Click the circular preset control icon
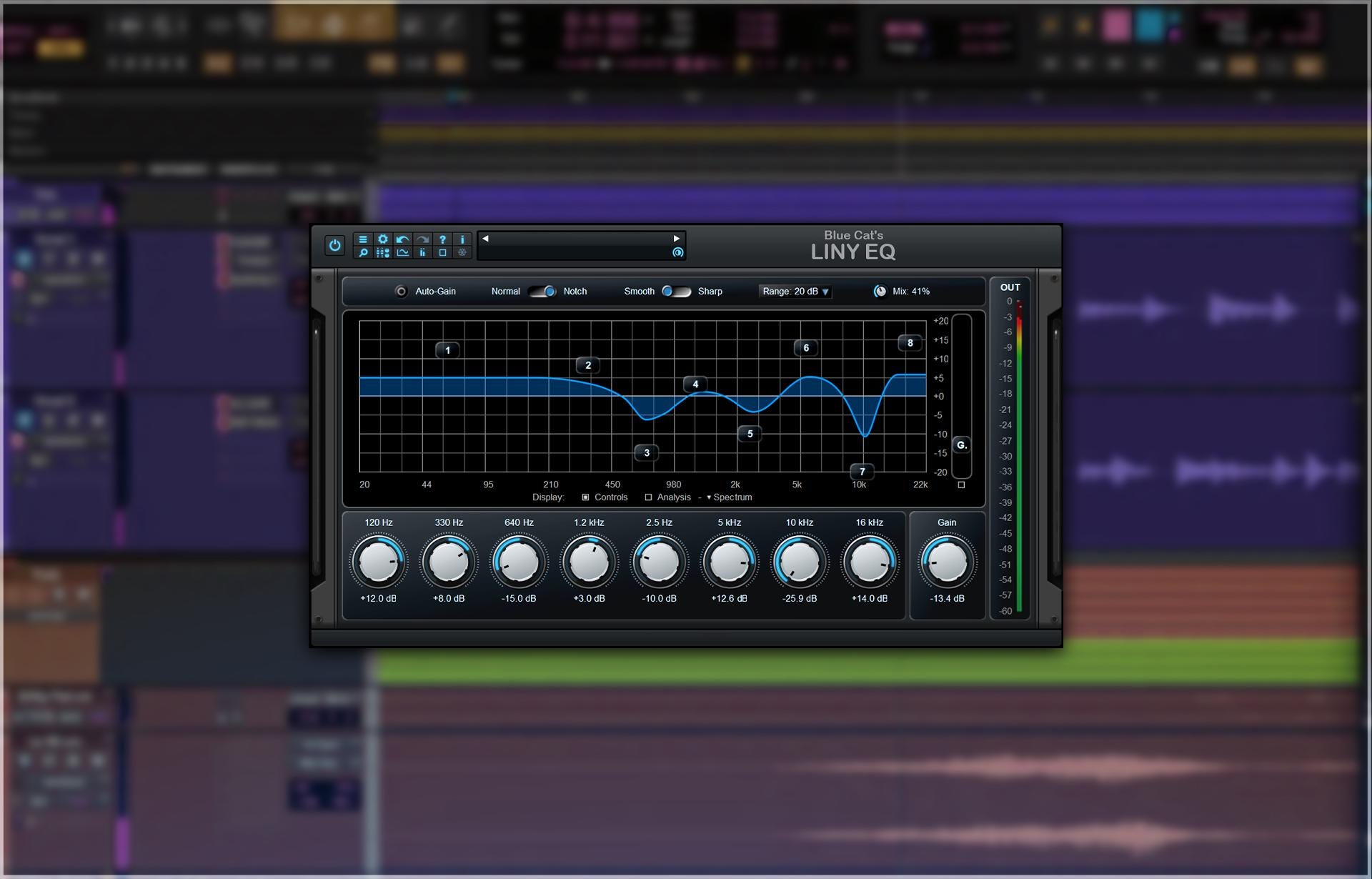Screen dimensions: 1372x879 click(x=677, y=252)
